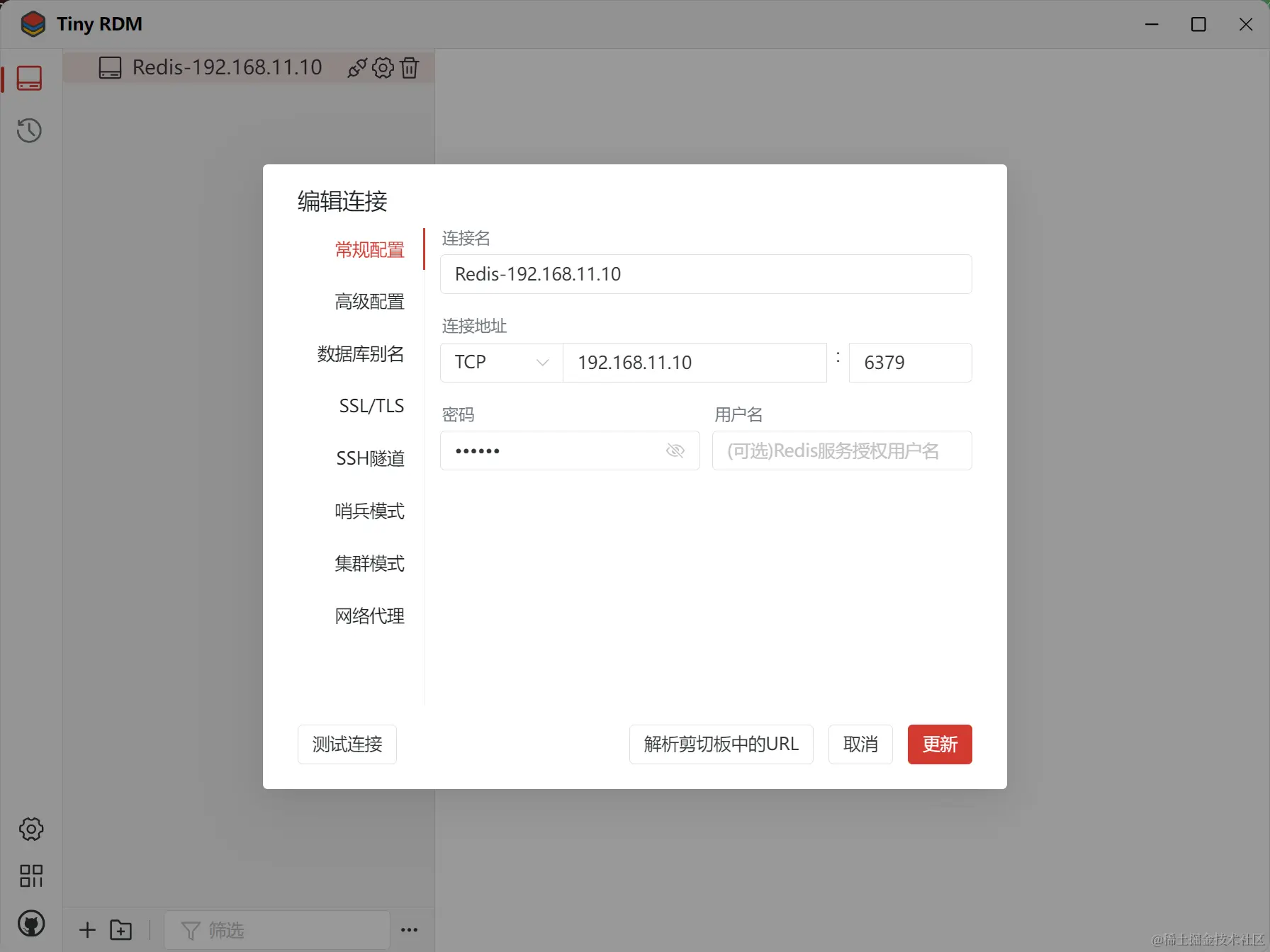Image resolution: width=1270 pixels, height=952 pixels.
Task: Click the Tiny RDM app logo
Action: [33, 24]
